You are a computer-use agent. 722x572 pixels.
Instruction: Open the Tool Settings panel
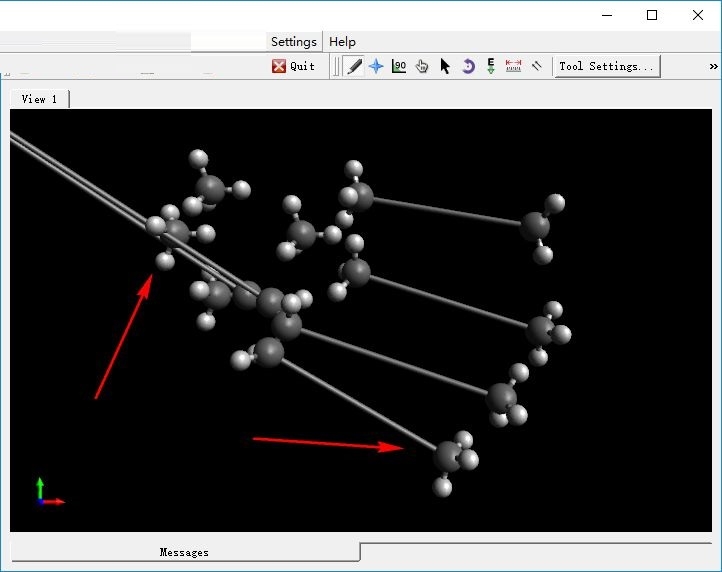tap(607, 66)
